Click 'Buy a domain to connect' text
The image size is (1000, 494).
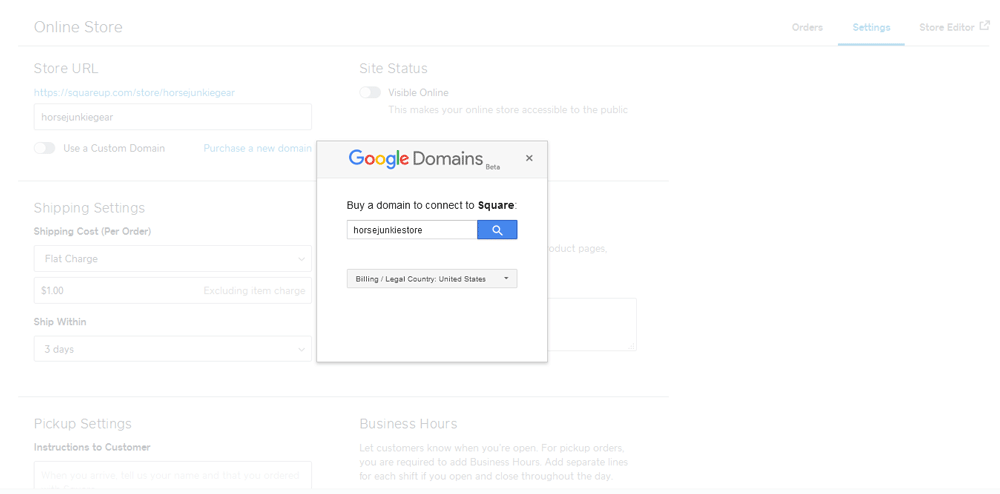click(432, 205)
